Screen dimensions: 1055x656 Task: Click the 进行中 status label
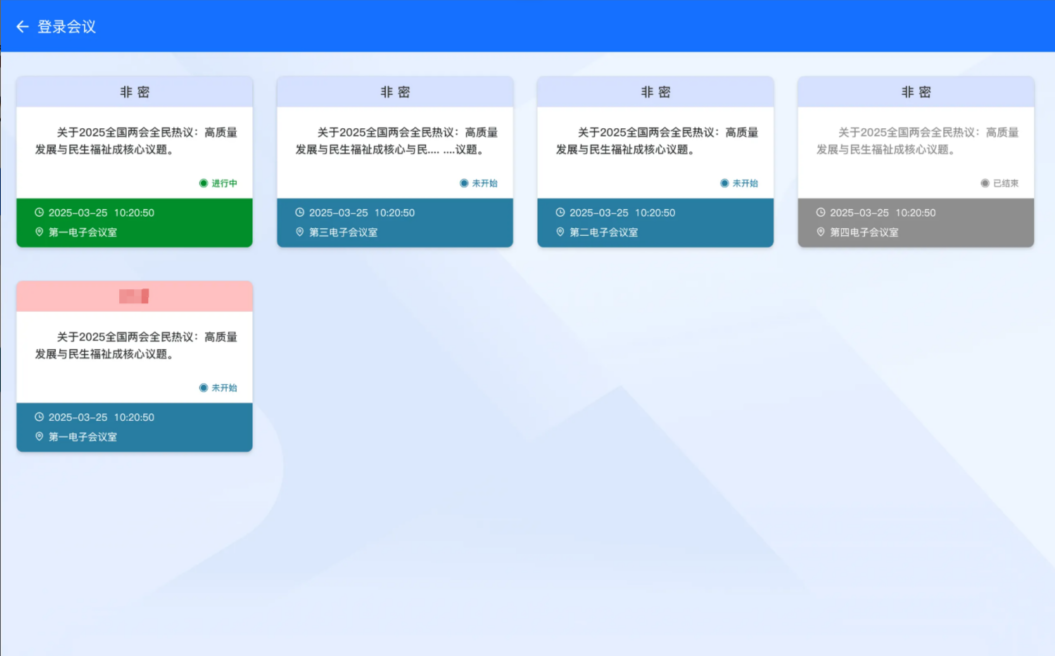point(224,183)
